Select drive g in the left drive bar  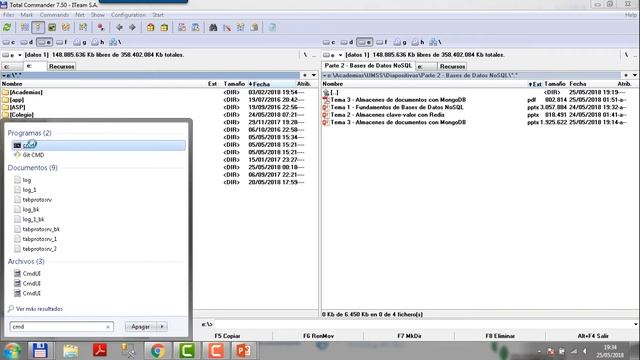pyautogui.click(x=80, y=42)
